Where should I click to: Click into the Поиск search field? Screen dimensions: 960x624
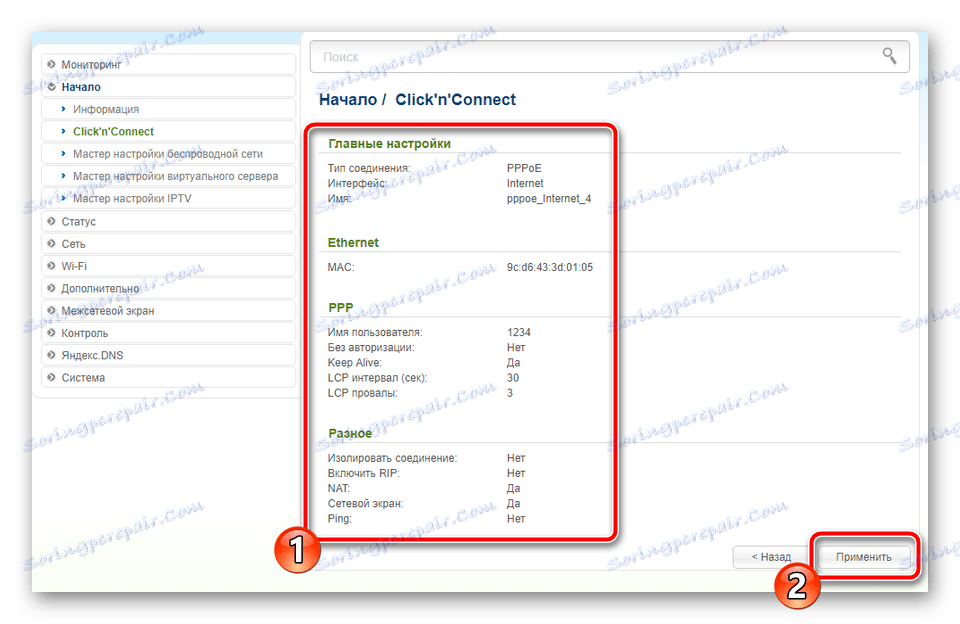(609, 57)
